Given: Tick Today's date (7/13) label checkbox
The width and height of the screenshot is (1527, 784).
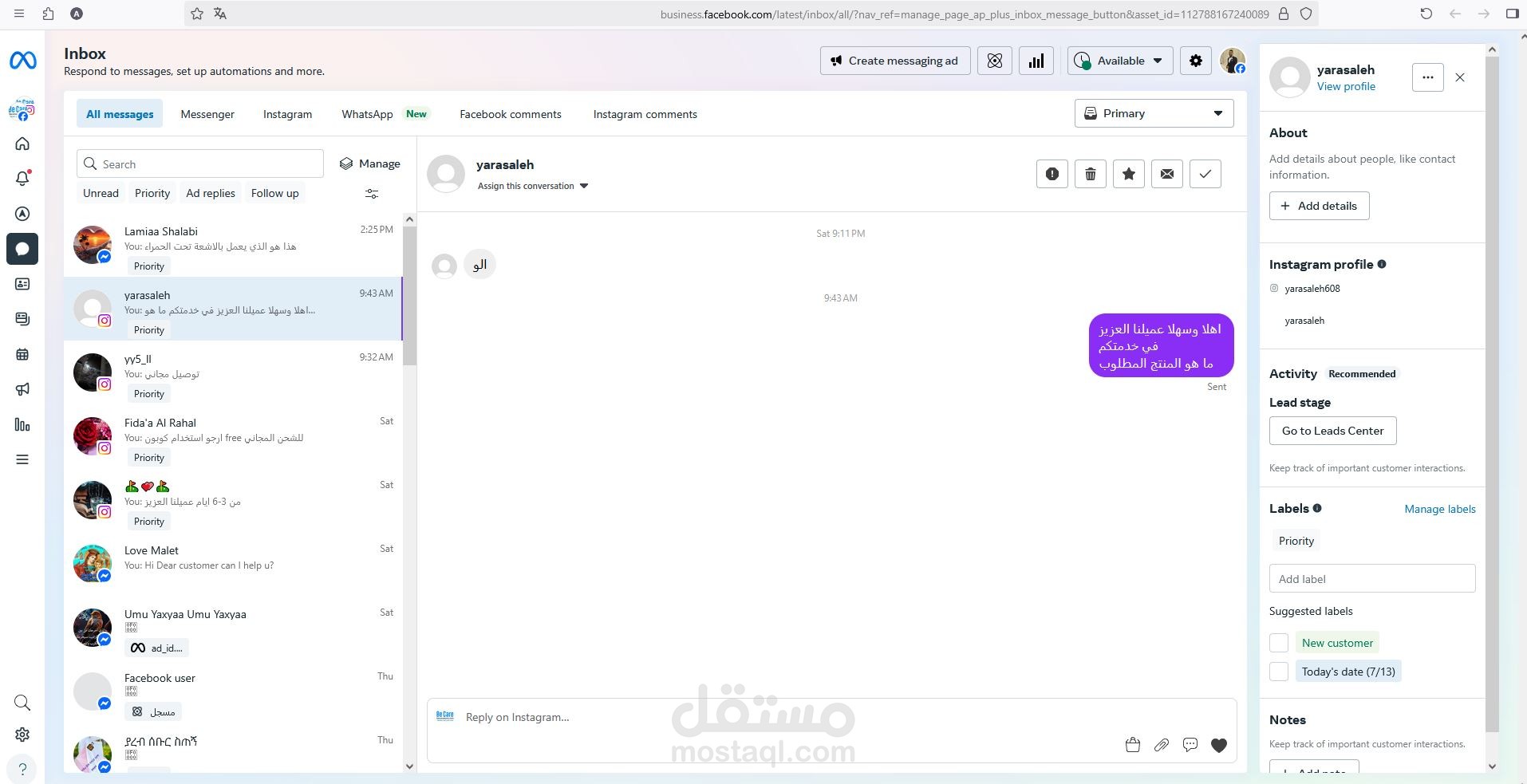Looking at the screenshot, I should (x=1279, y=672).
